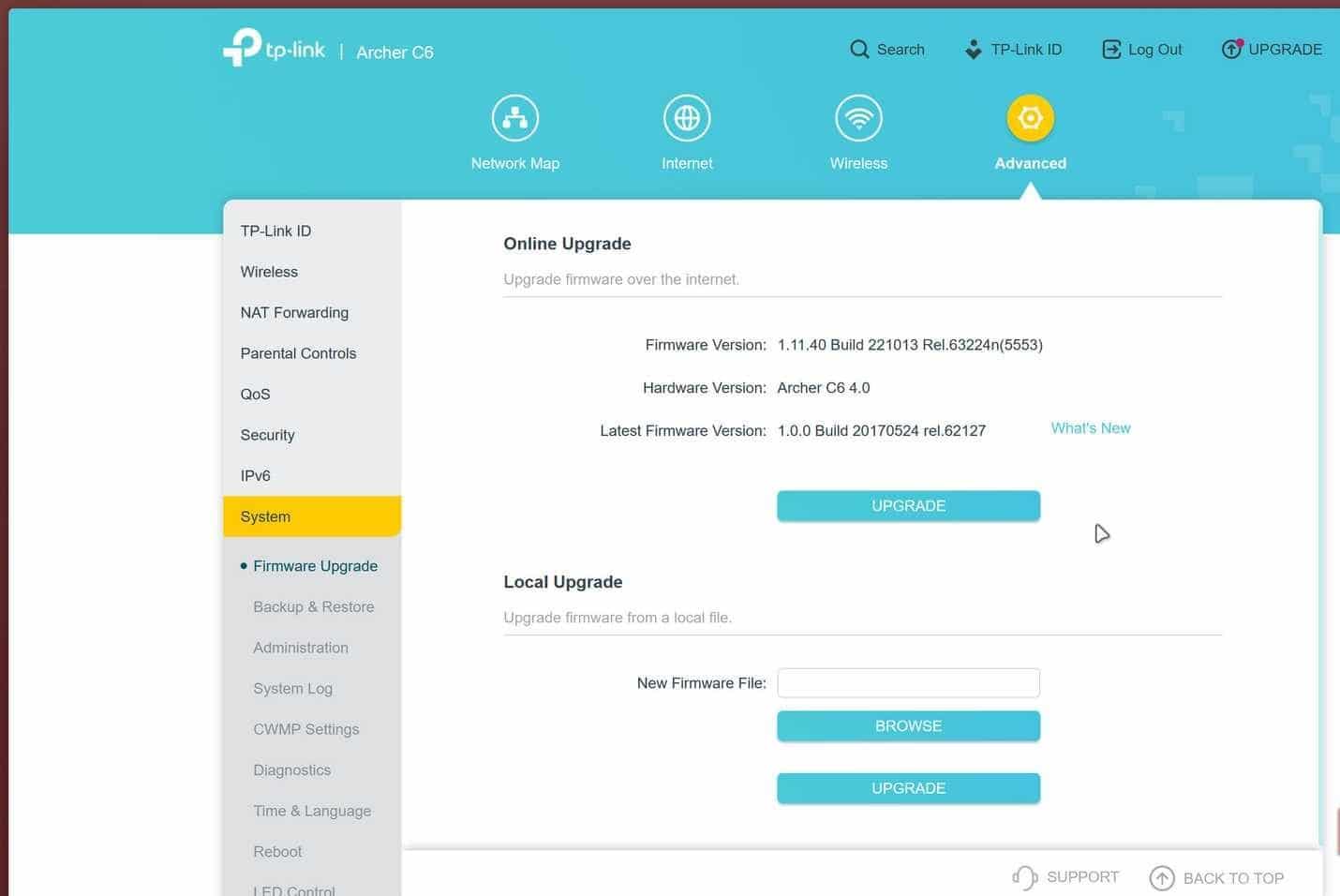The width and height of the screenshot is (1340, 896).
Task: Click the TP-Link ID icon in header
Action: click(974, 50)
